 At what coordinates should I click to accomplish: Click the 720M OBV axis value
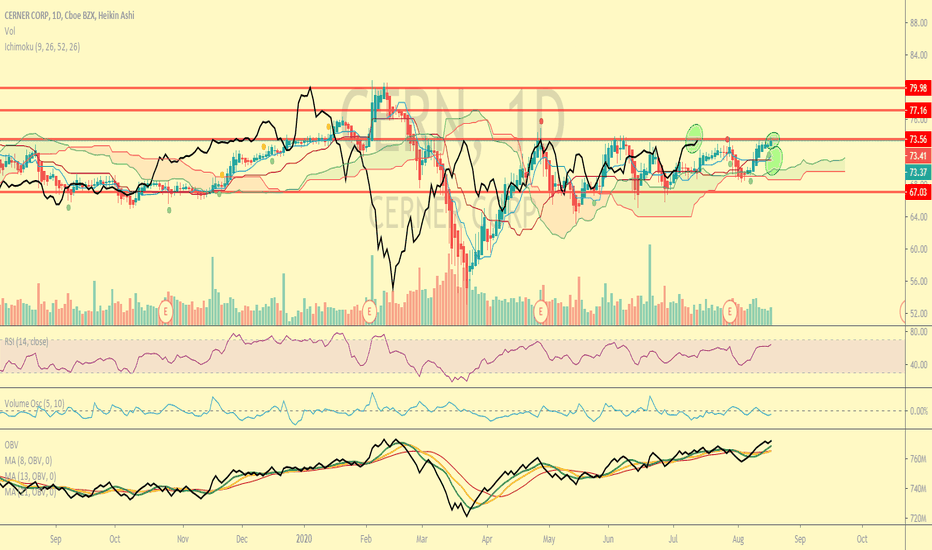(x=918, y=518)
